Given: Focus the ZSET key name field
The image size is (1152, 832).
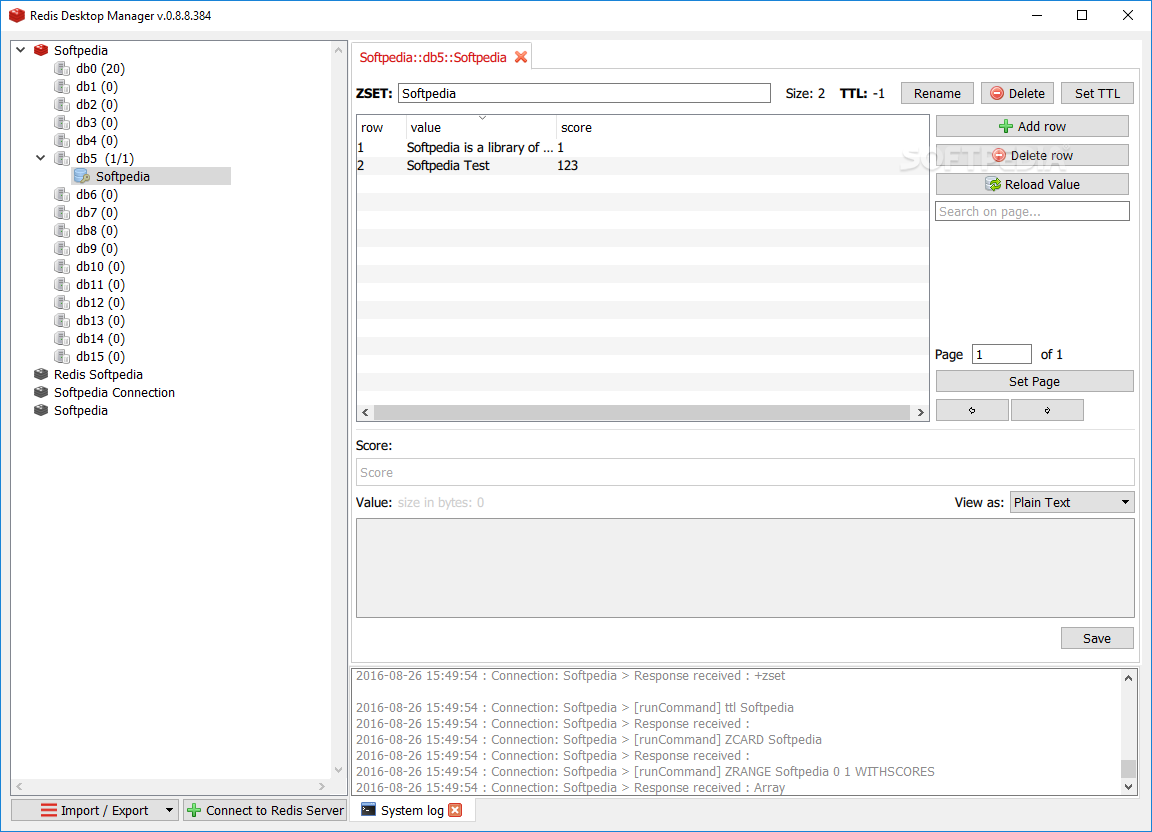Looking at the screenshot, I should [584, 93].
